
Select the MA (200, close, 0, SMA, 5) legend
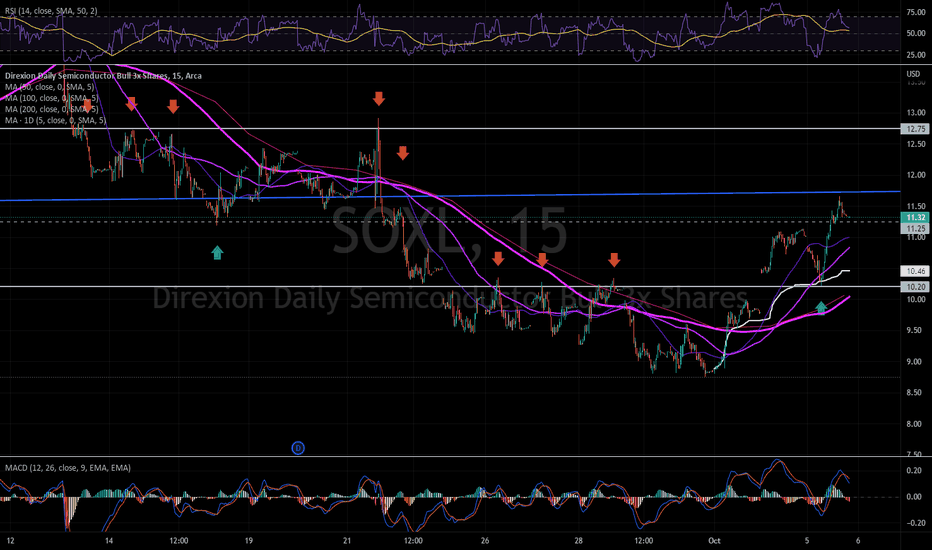52,109
